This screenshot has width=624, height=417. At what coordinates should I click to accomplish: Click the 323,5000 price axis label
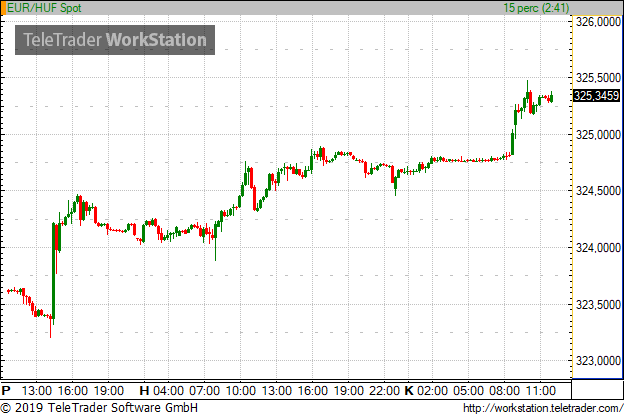(598, 304)
